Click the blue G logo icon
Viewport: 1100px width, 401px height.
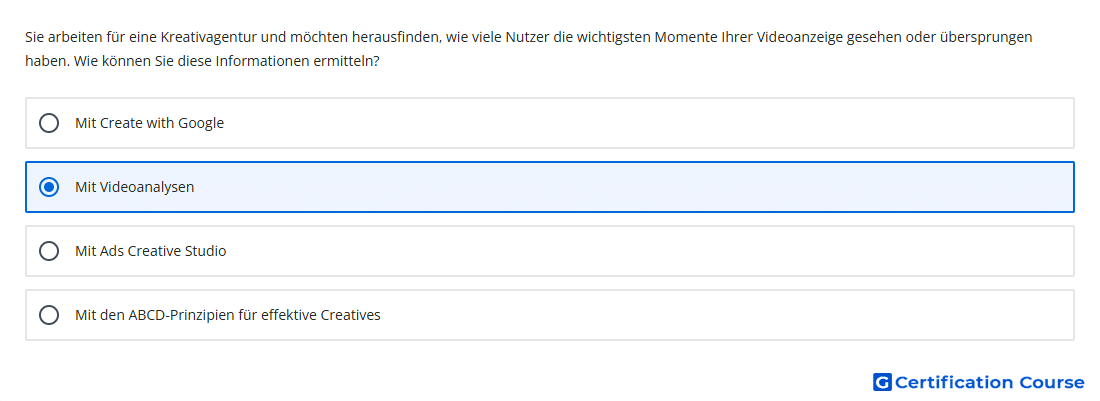coord(882,382)
